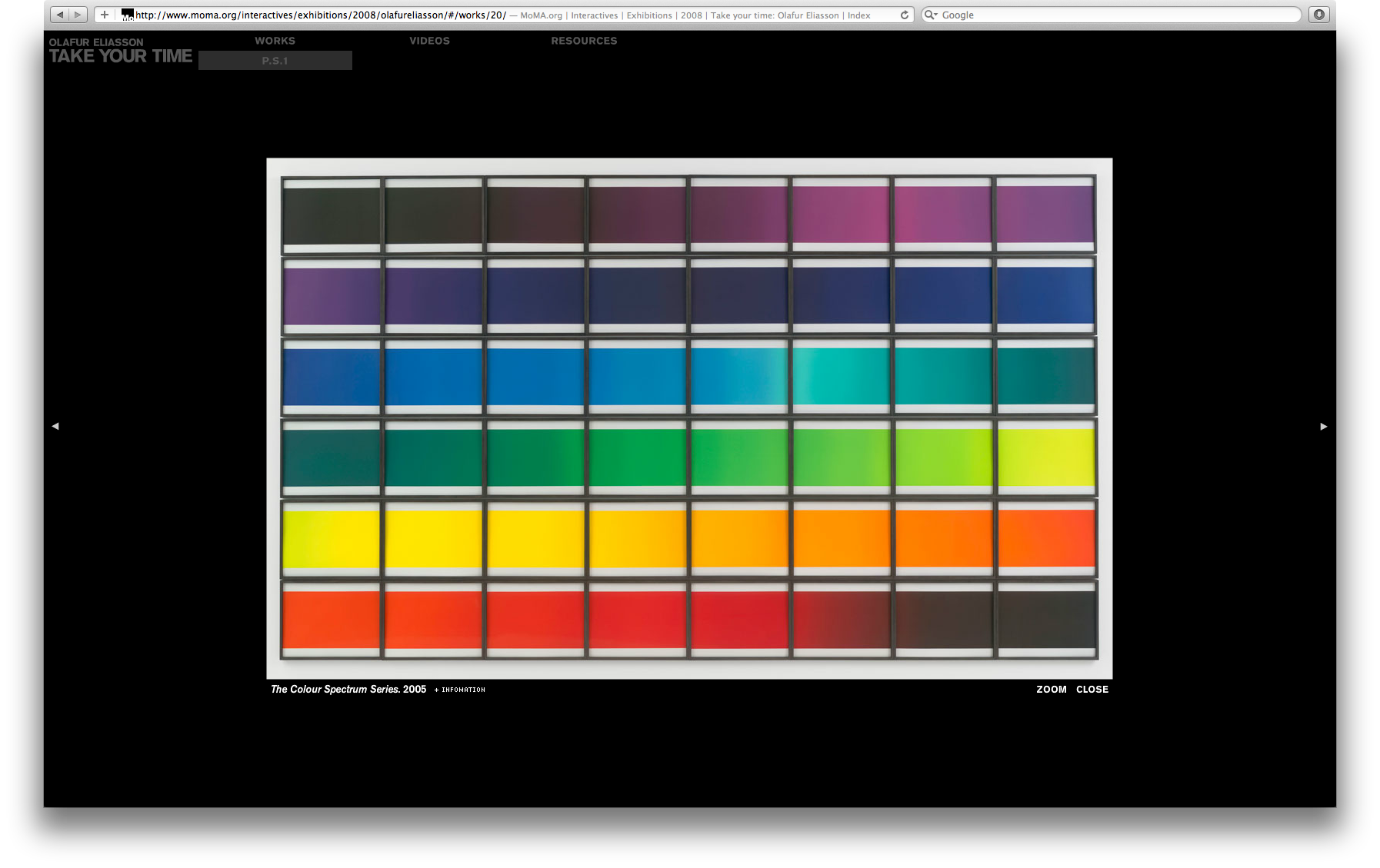Go to previous artwork with left arrow
The image size is (1380, 868).
point(55,426)
